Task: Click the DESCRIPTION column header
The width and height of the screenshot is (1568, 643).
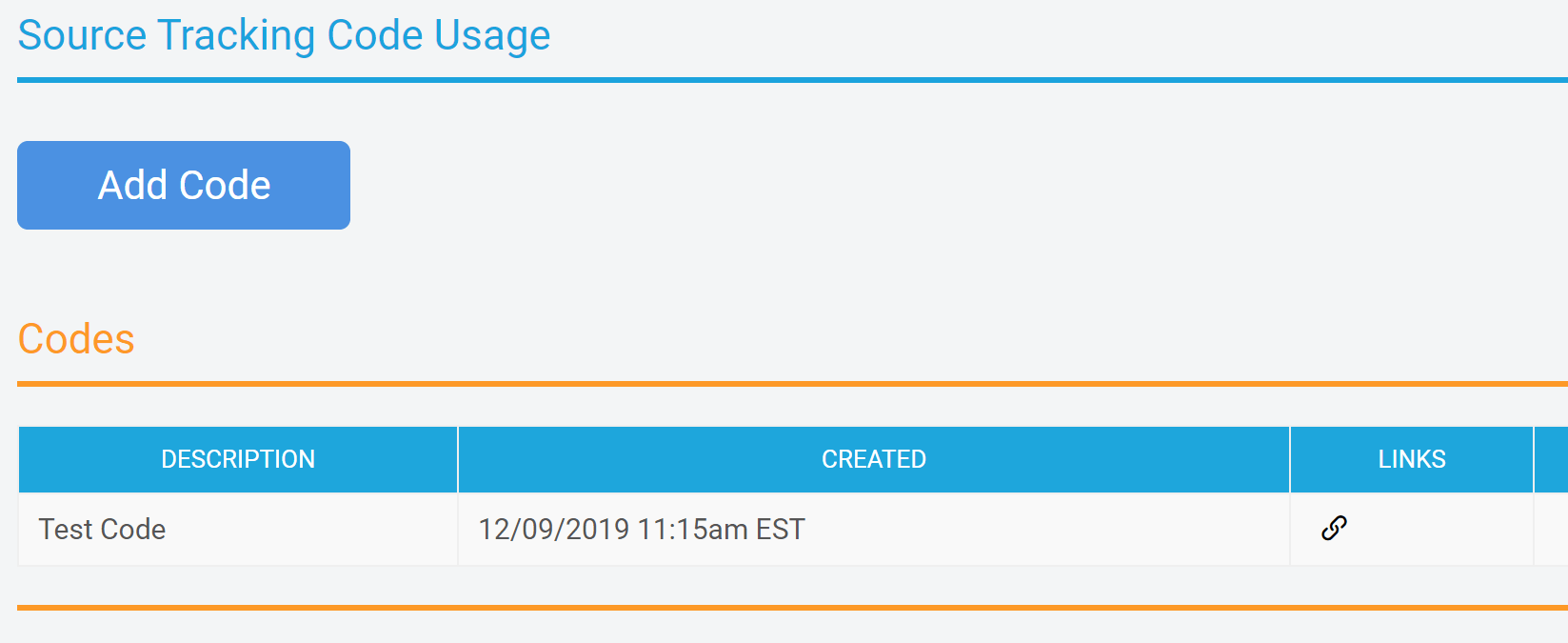Action: pyautogui.click(x=238, y=459)
